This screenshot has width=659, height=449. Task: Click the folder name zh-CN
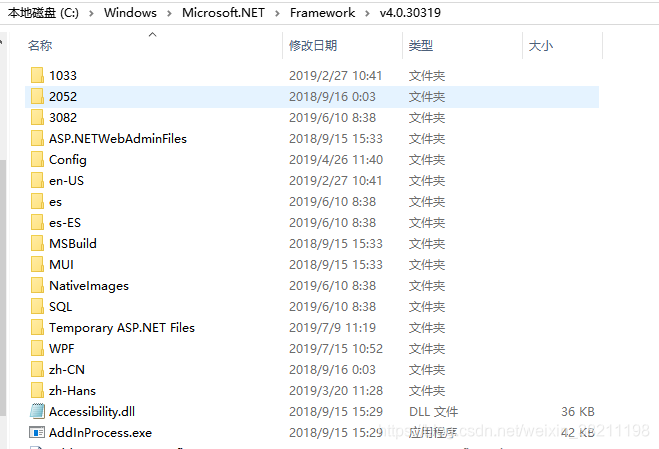[x=67, y=370]
